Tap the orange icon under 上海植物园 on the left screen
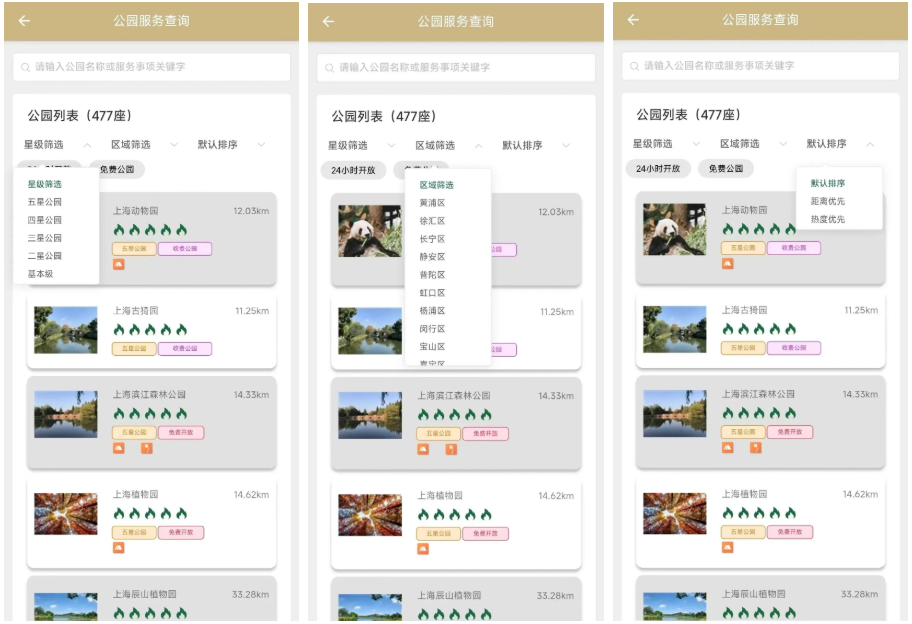Screen dimensions: 912x624 pos(118,548)
